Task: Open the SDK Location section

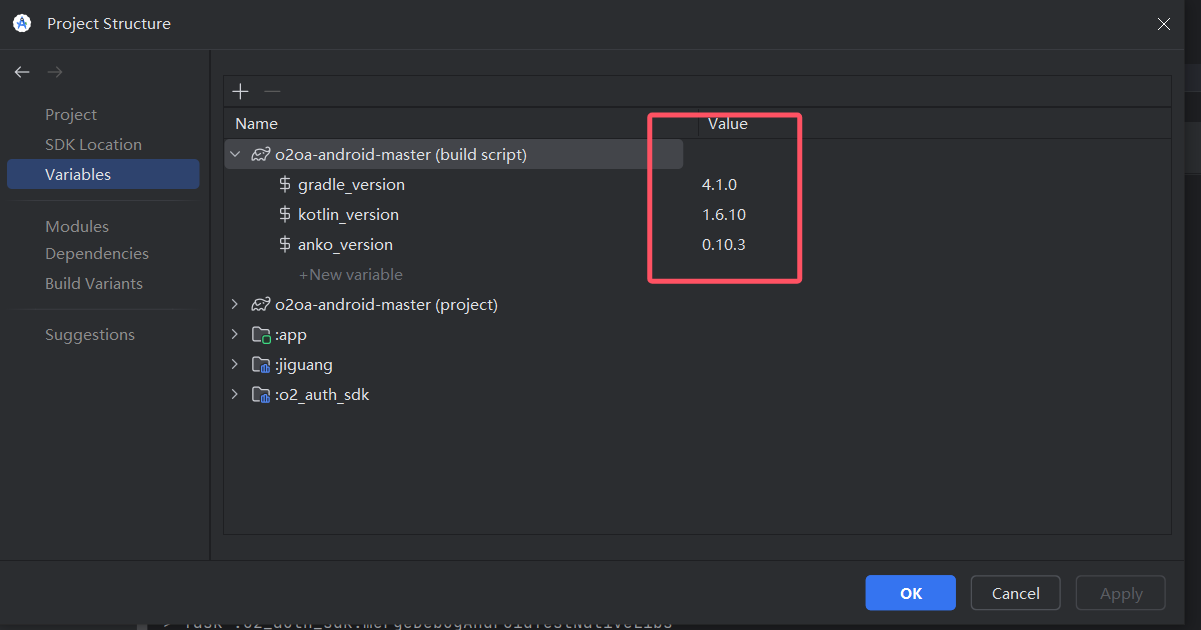Action: [93, 145]
